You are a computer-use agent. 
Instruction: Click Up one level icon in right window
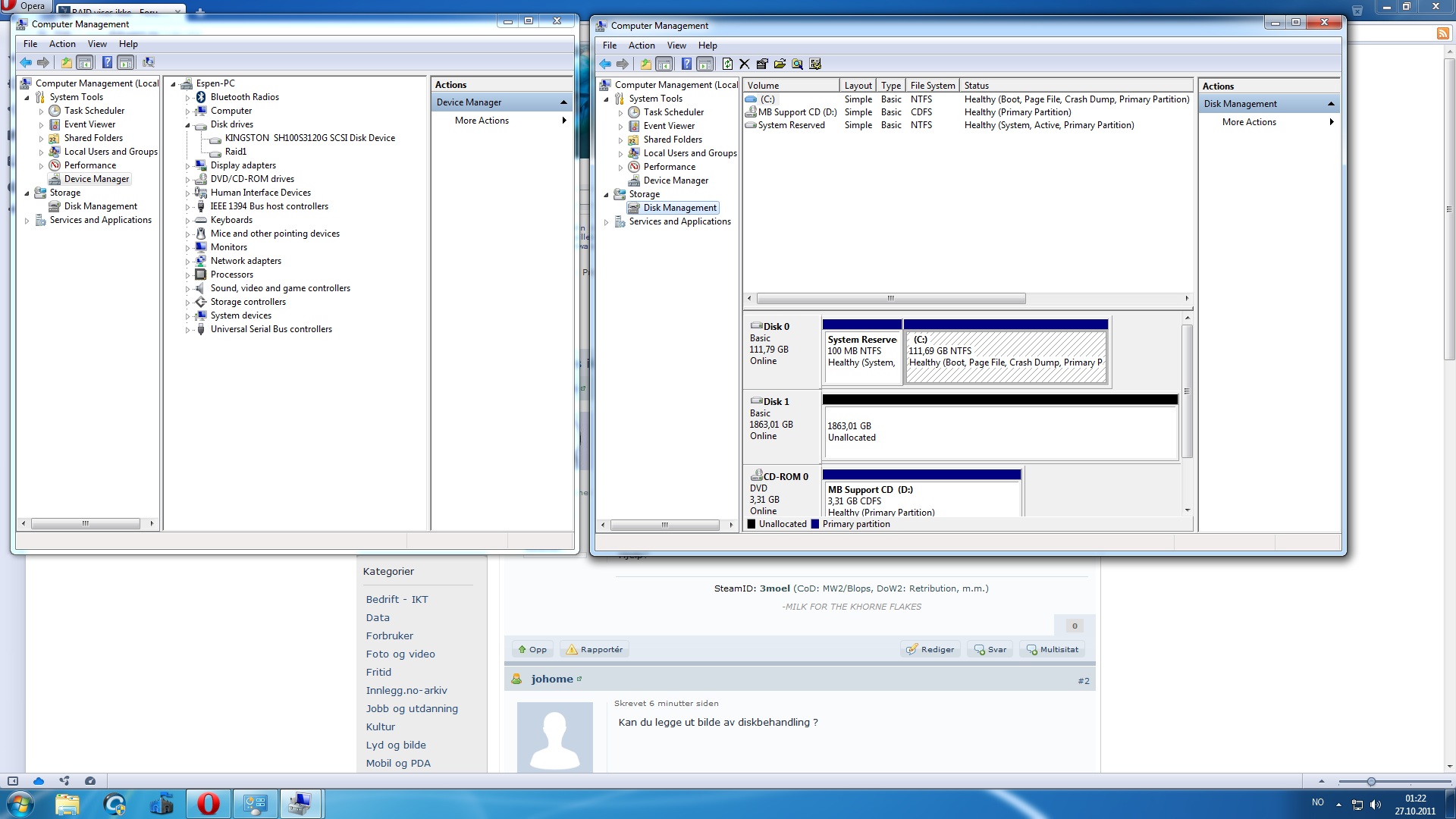click(646, 64)
